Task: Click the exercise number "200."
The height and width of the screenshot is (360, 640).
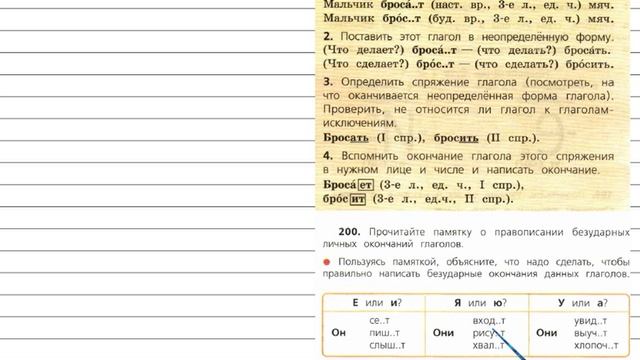Action: point(349,232)
